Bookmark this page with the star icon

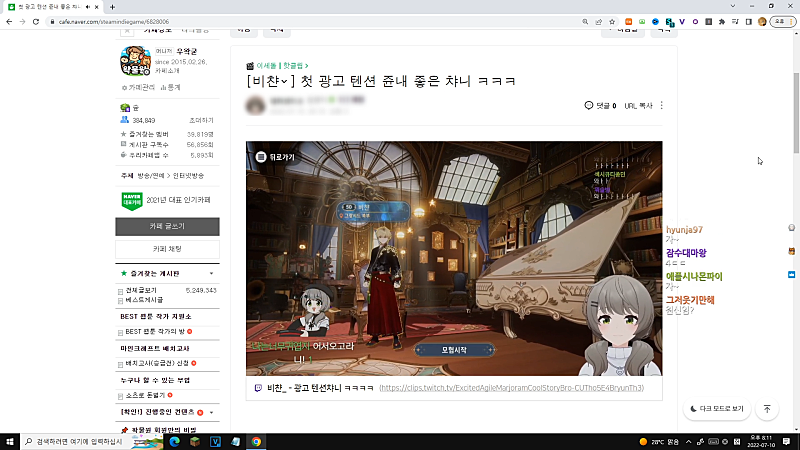[612, 22]
